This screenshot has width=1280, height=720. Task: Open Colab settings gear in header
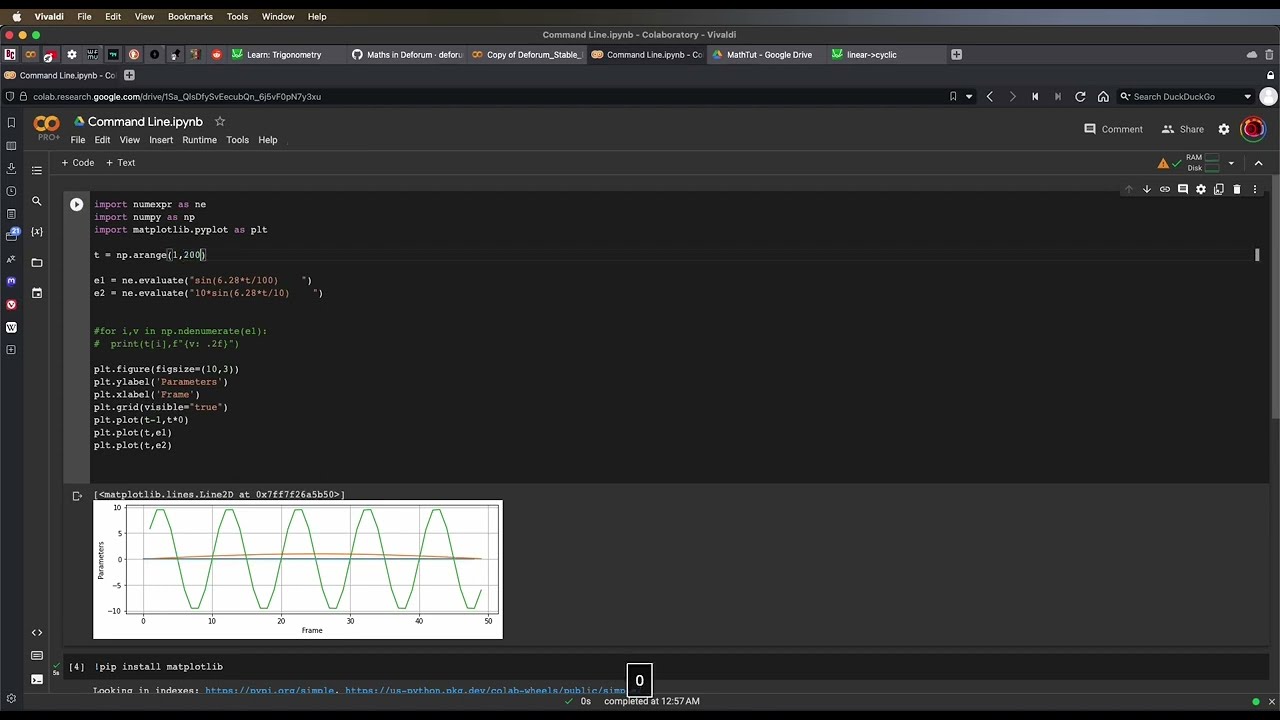point(1224,129)
